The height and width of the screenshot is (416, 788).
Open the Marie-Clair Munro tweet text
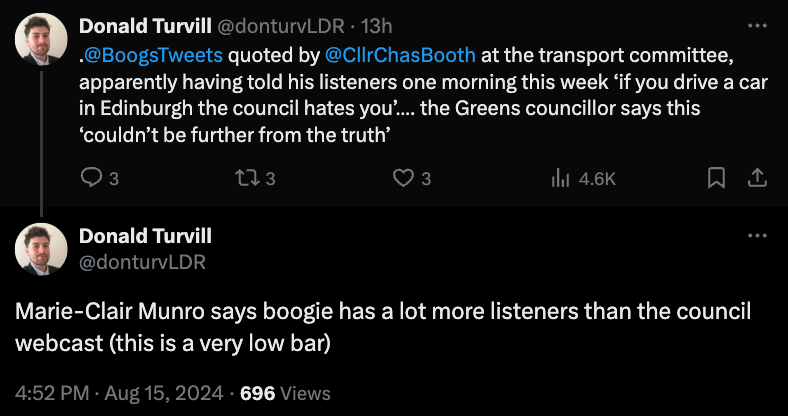pyautogui.click(x=380, y=325)
